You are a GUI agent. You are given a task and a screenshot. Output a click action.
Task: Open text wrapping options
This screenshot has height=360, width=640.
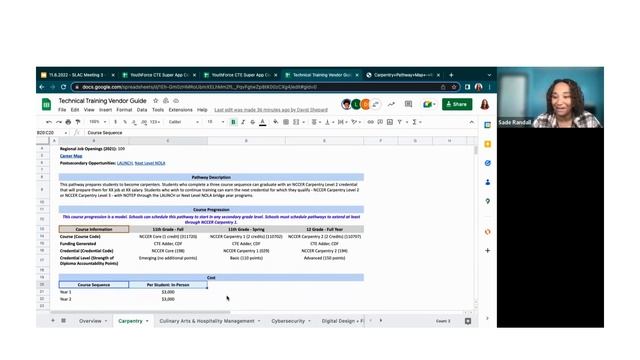click(x=342, y=122)
